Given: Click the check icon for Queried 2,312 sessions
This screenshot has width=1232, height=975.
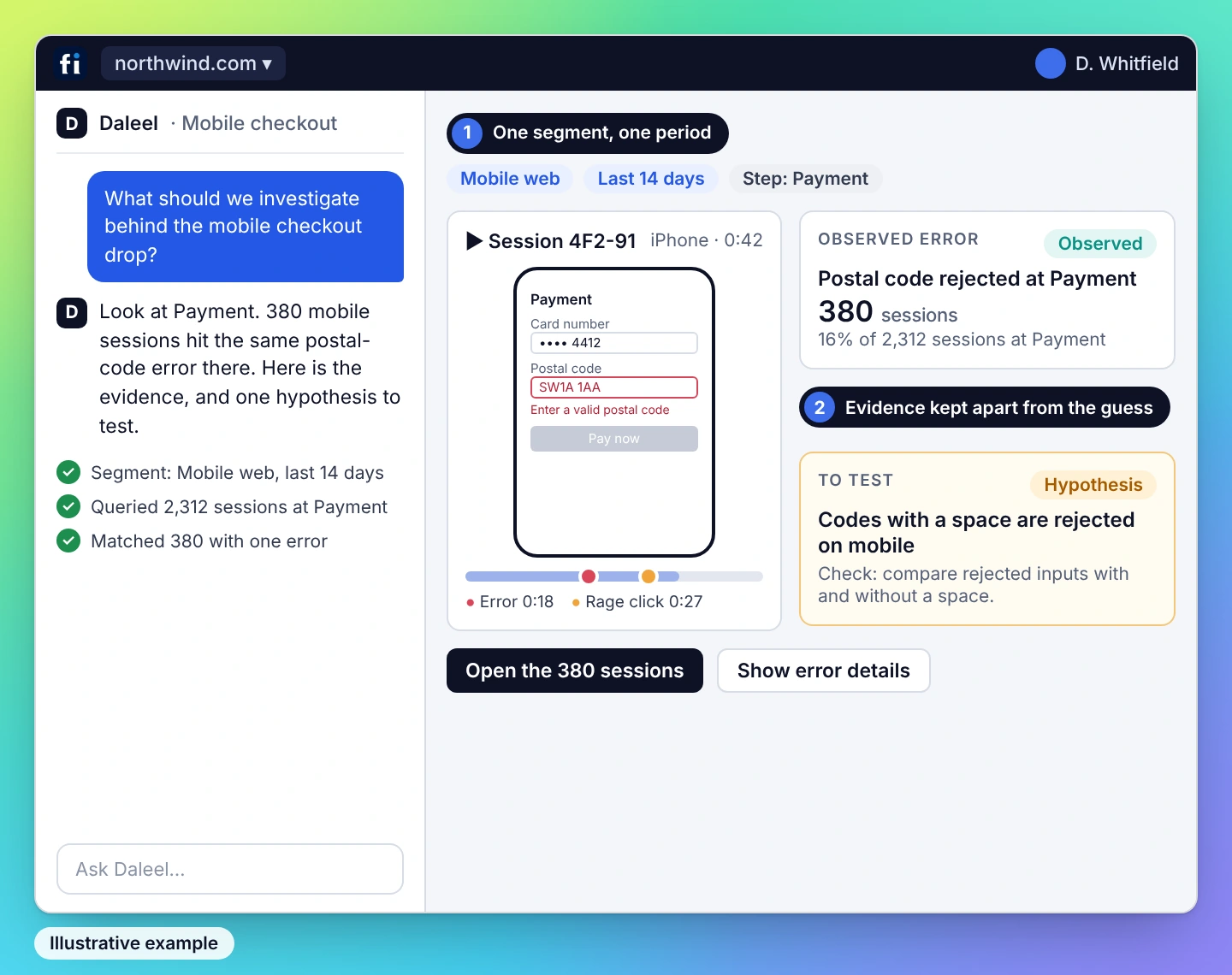Looking at the screenshot, I should pyautogui.click(x=68, y=506).
